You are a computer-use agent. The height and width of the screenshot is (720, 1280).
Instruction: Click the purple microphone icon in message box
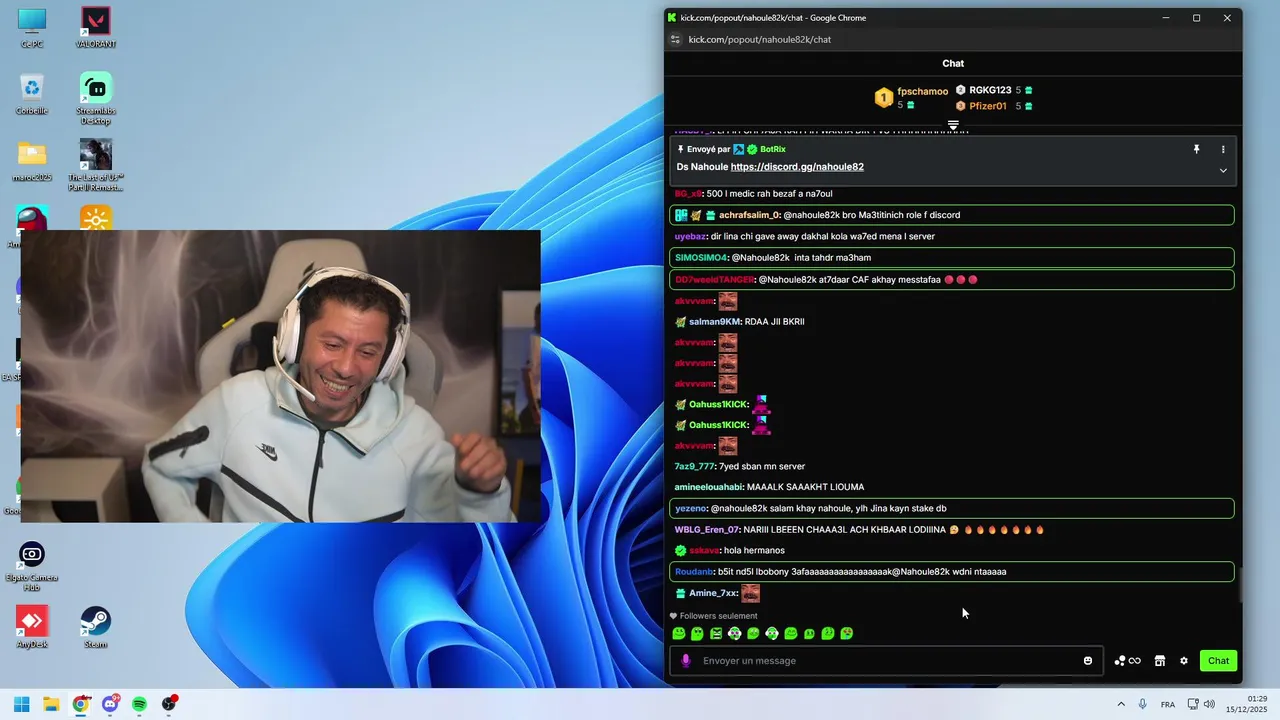[686, 661]
